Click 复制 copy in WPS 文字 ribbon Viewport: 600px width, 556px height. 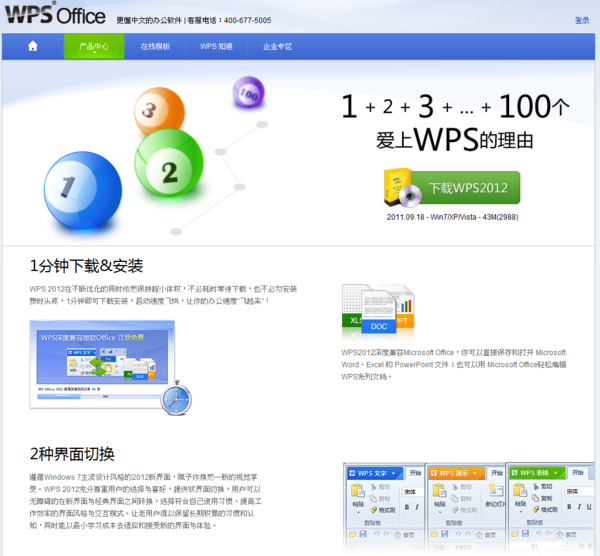coord(380,499)
